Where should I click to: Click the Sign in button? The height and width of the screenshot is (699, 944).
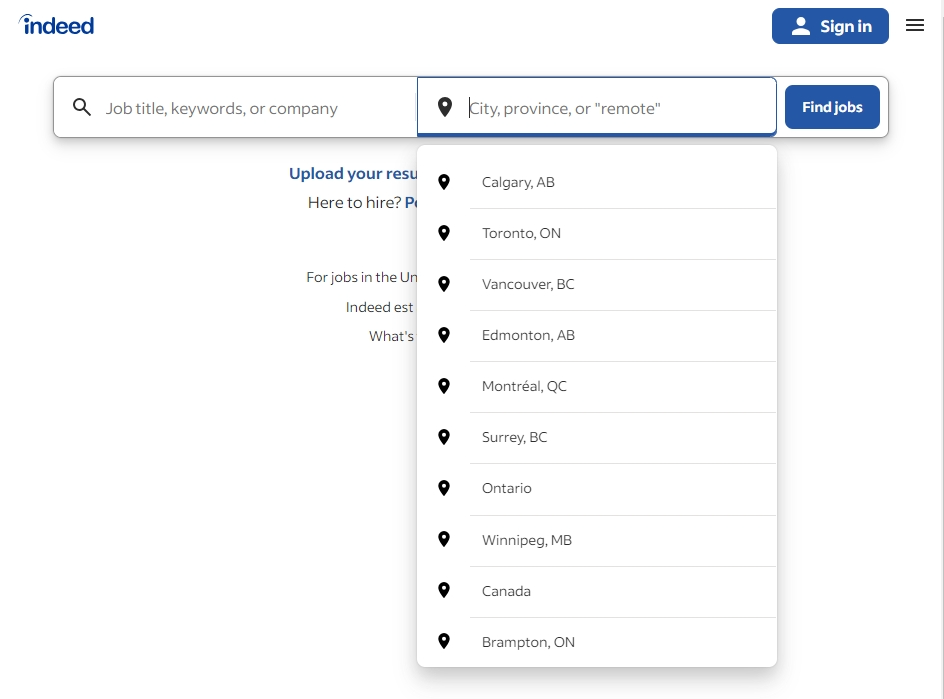tap(830, 26)
